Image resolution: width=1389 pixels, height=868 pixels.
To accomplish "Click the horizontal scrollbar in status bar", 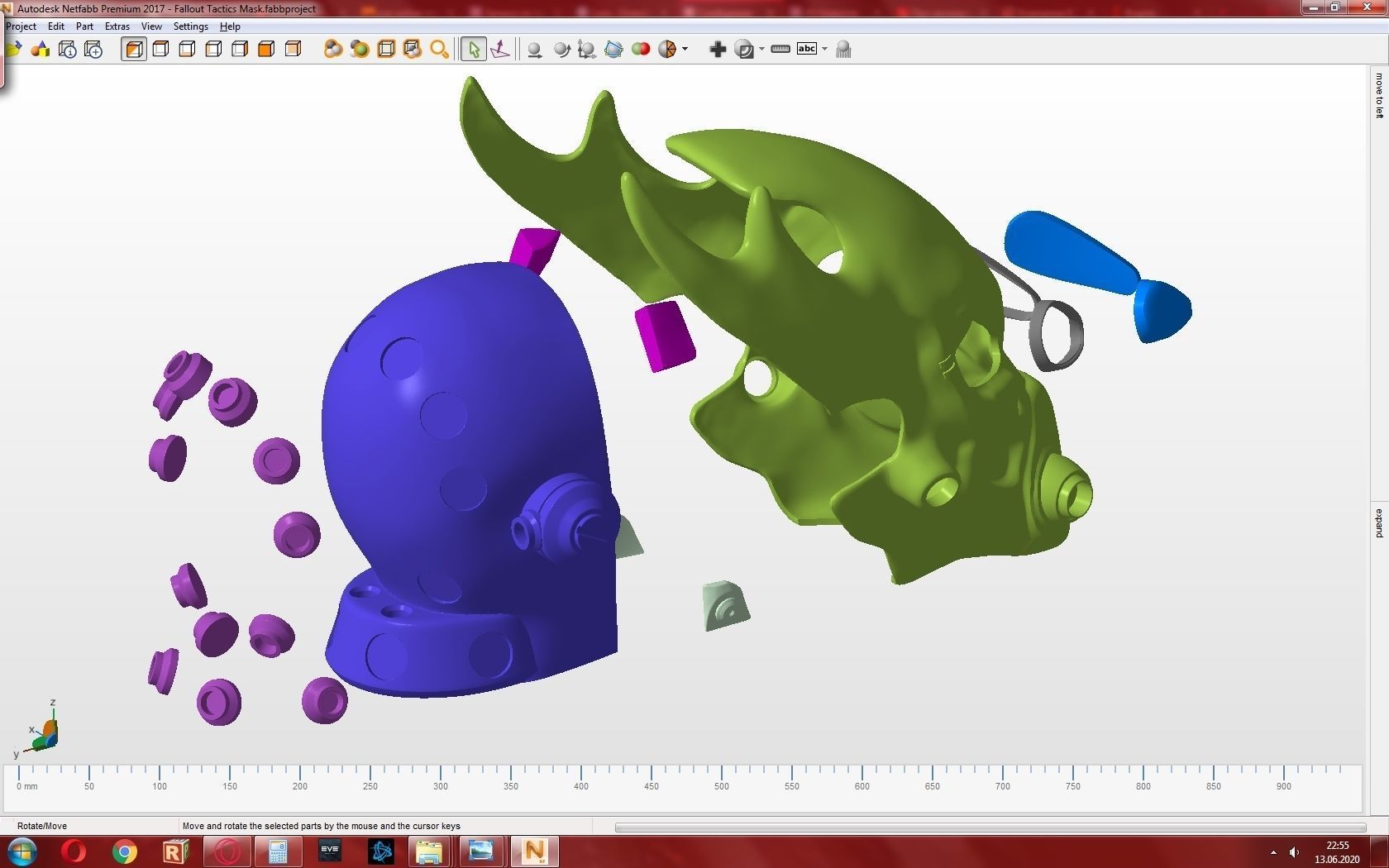I will [x=990, y=827].
